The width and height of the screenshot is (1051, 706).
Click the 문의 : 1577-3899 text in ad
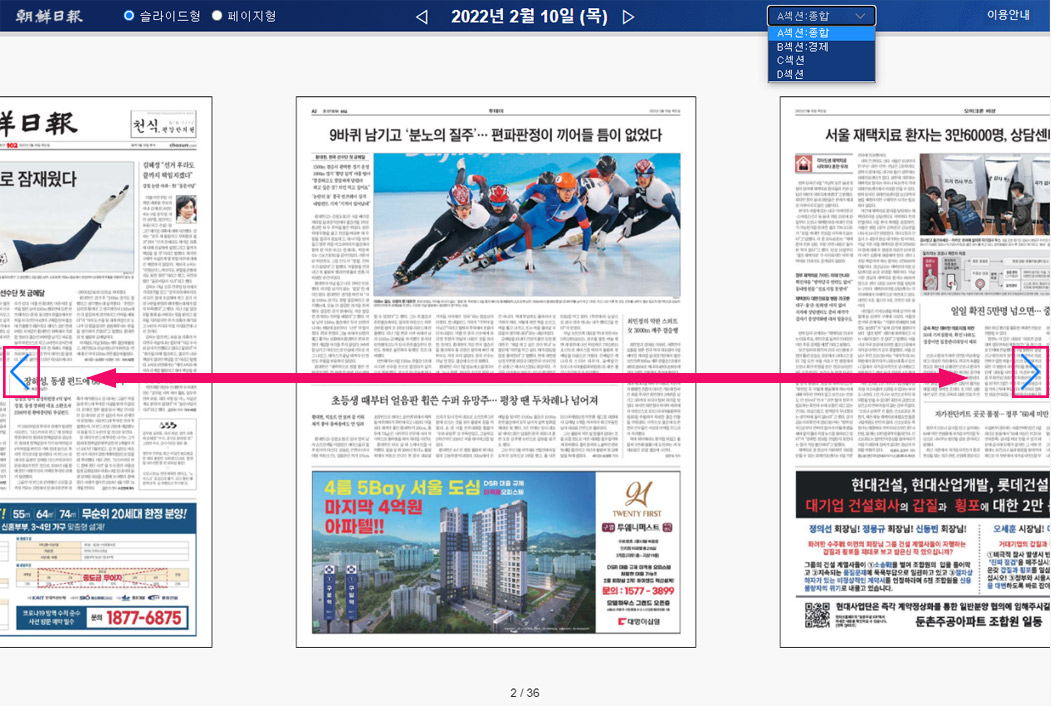coord(637,591)
